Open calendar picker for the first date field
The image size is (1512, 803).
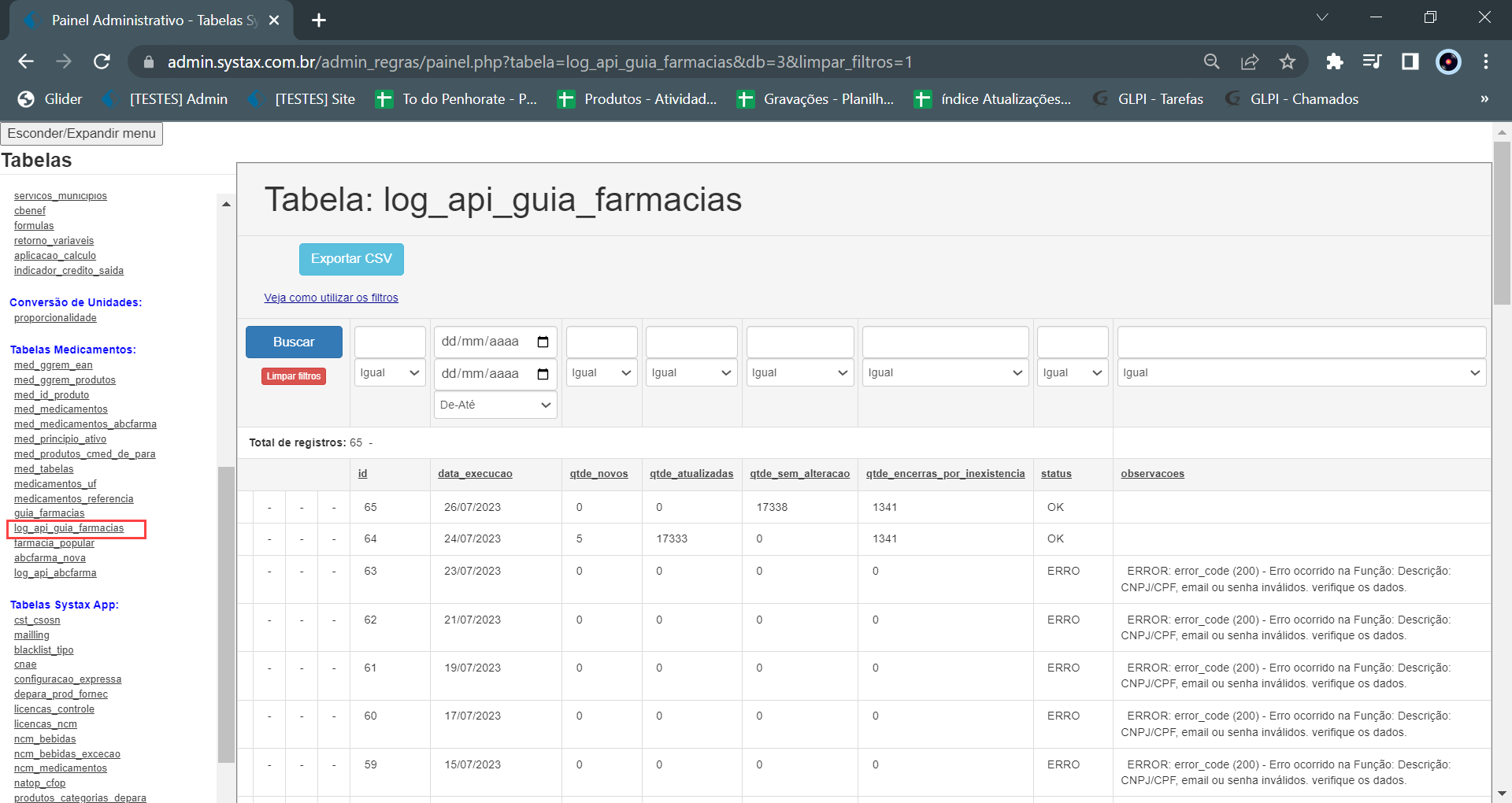pos(543,342)
